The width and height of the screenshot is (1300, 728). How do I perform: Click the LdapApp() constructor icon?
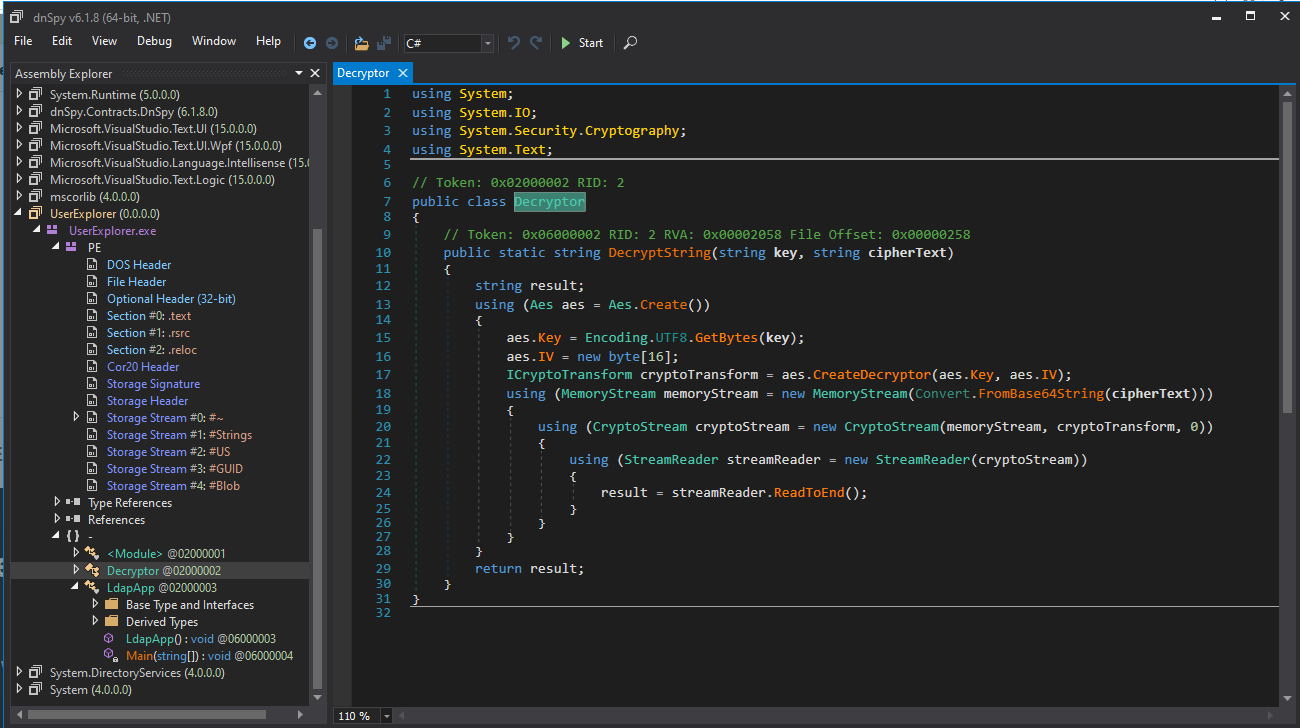point(110,638)
